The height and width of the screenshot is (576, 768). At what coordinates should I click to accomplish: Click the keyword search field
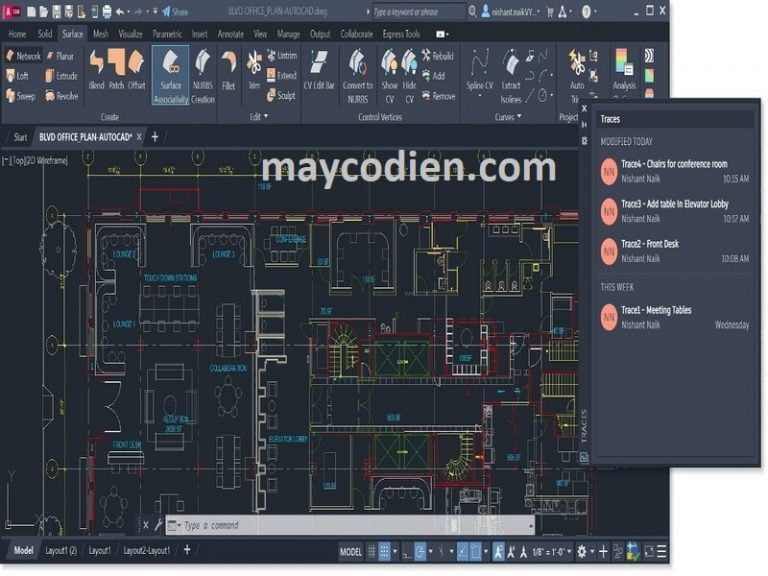[x=417, y=12]
